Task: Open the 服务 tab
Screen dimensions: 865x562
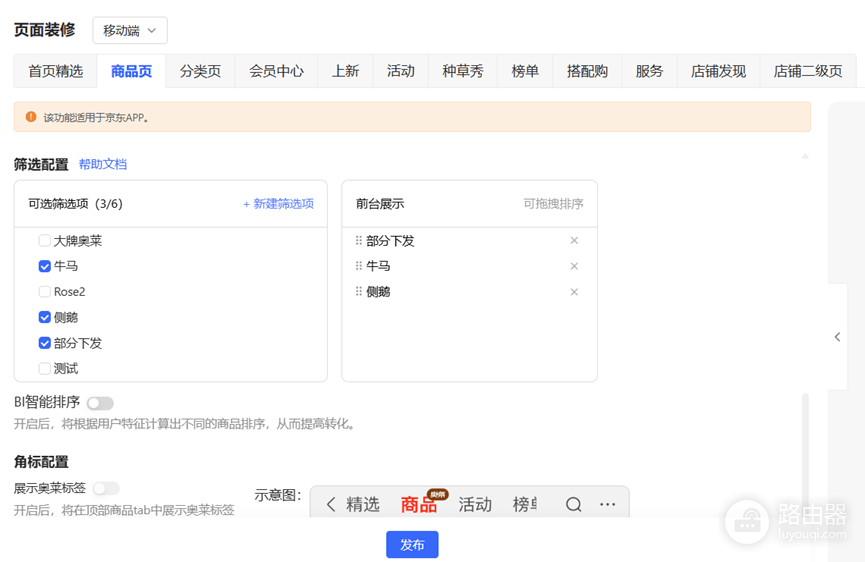Action: (649, 71)
